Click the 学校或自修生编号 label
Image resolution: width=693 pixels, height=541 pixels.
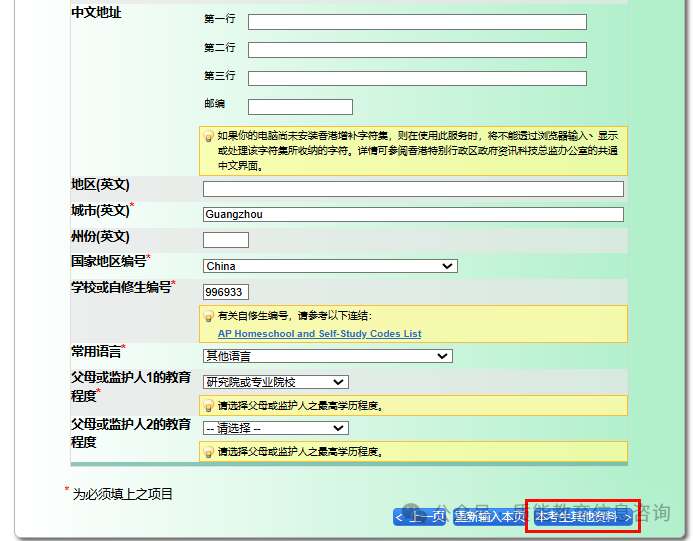pyautogui.click(x=122, y=287)
